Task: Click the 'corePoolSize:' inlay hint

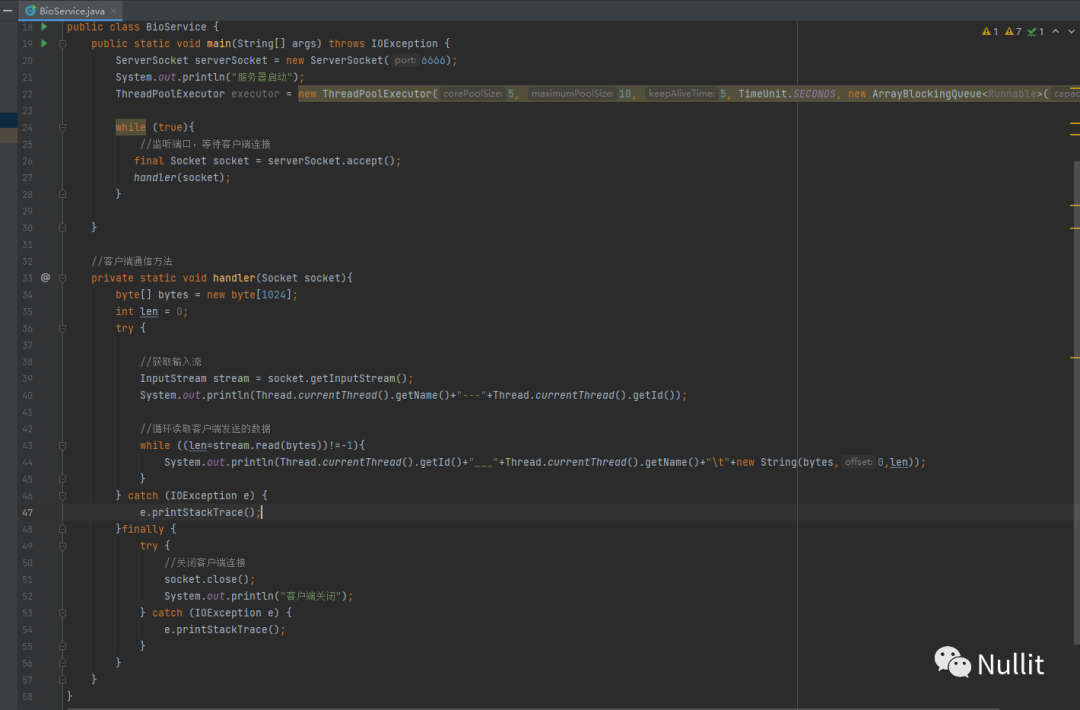Action: tap(472, 94)
